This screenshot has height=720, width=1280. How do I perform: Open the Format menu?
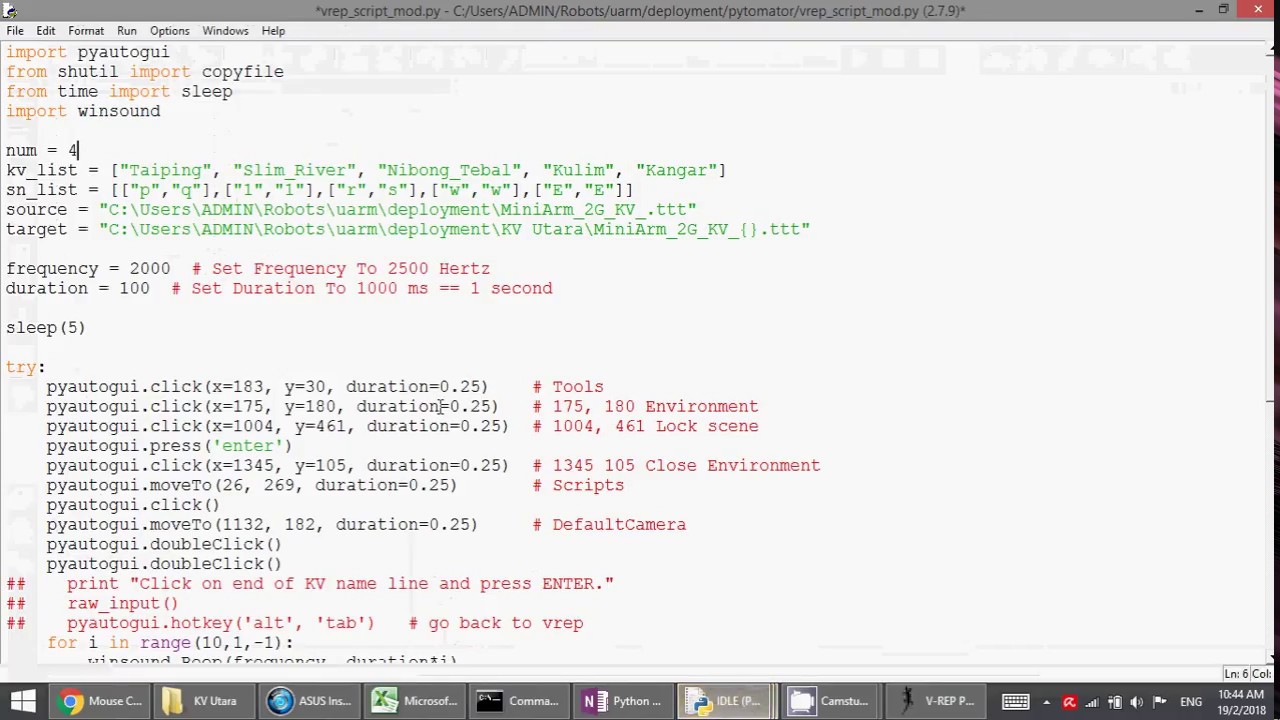point(86,31)
